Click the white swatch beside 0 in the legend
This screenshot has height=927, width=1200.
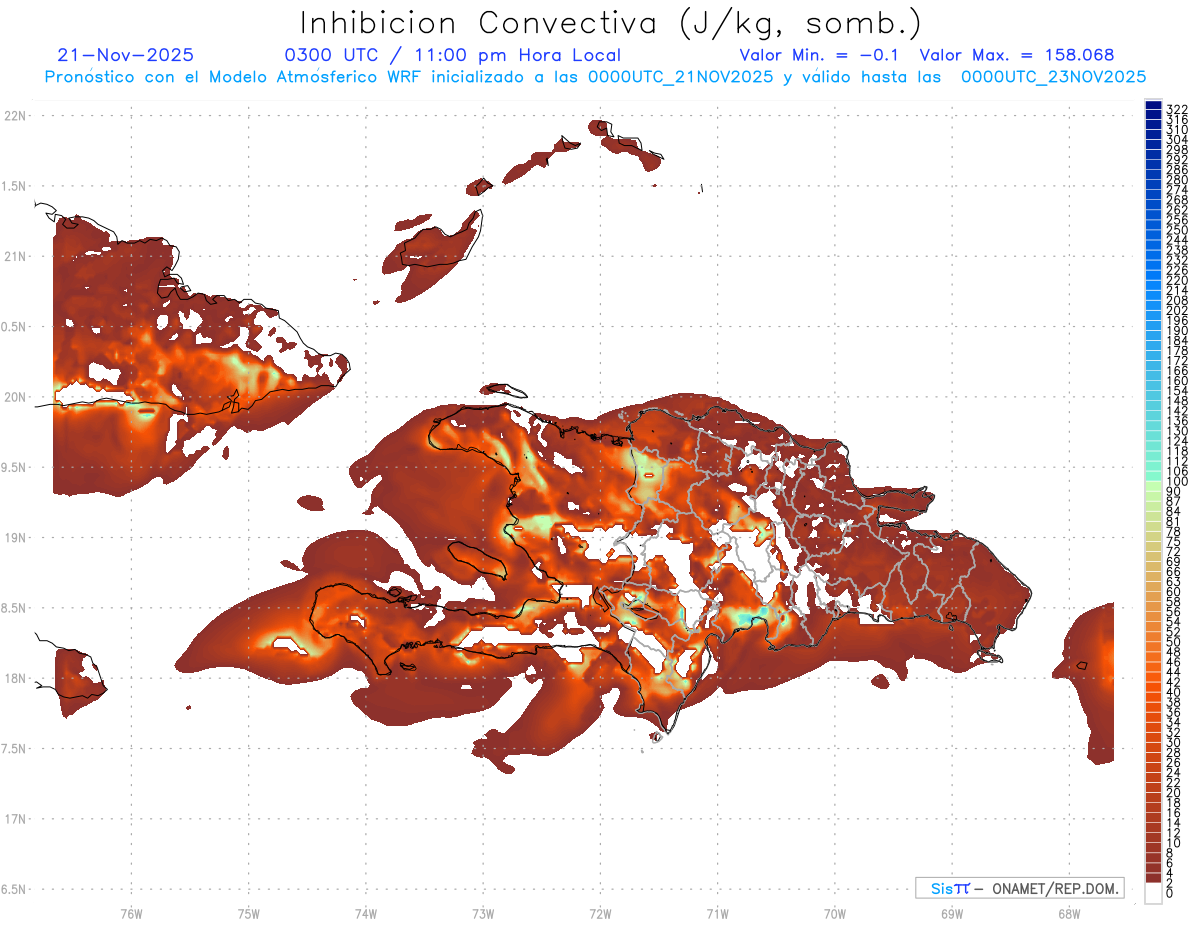point(1154,893)
